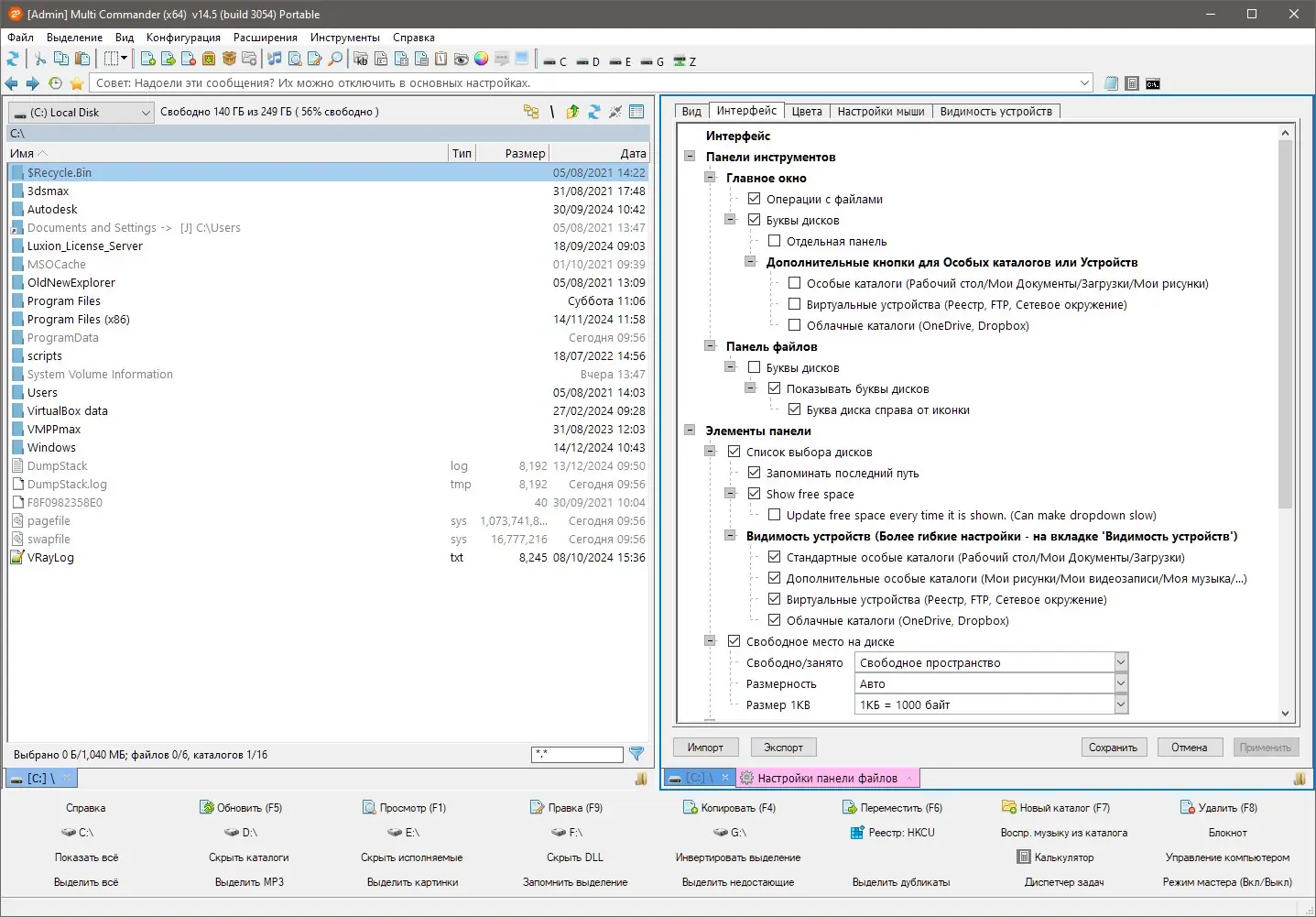
Task: Open the Инструменты menu
Action: [x=344, y=38]
